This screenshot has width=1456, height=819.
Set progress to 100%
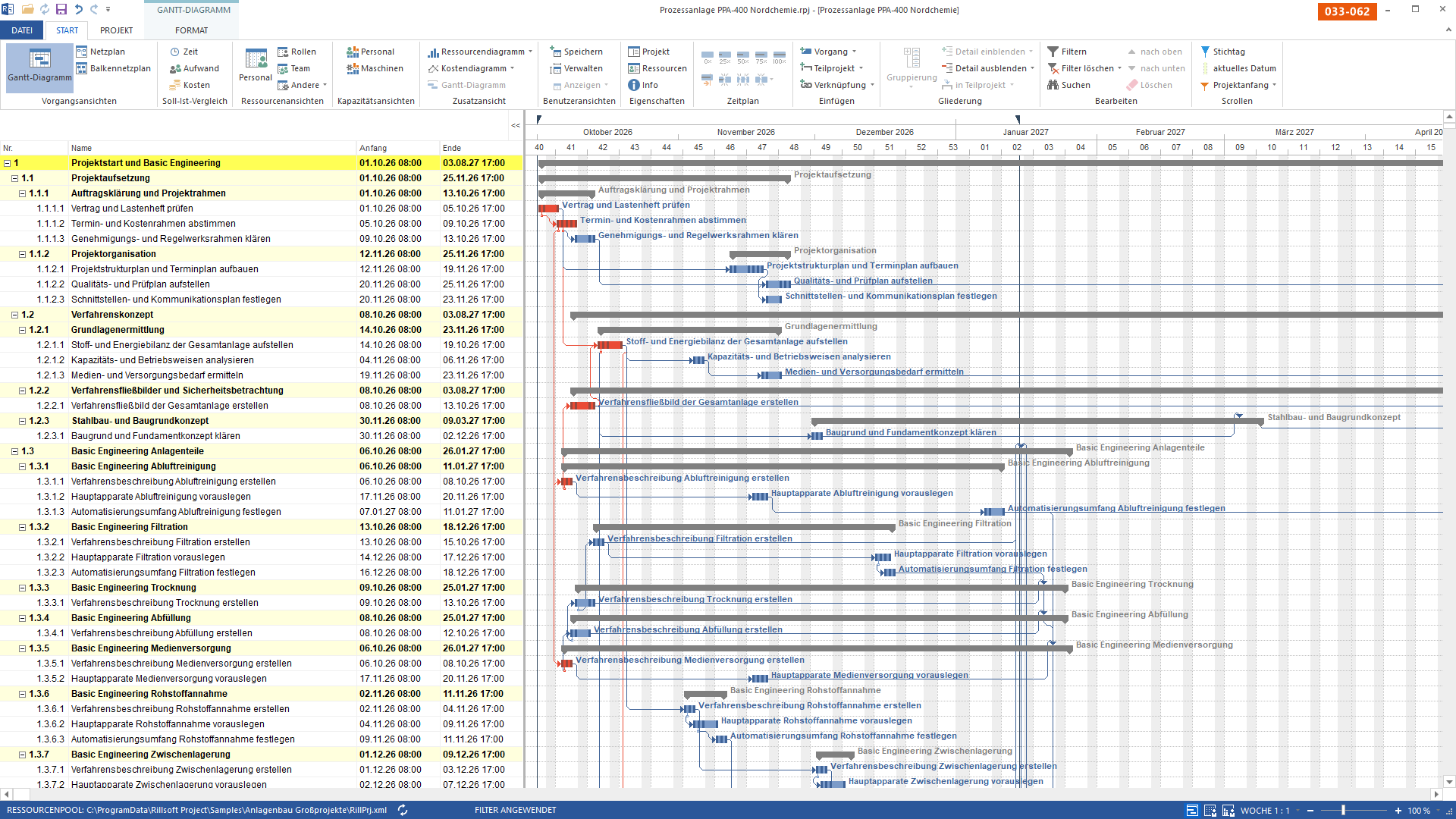click(x=780, y=58)
